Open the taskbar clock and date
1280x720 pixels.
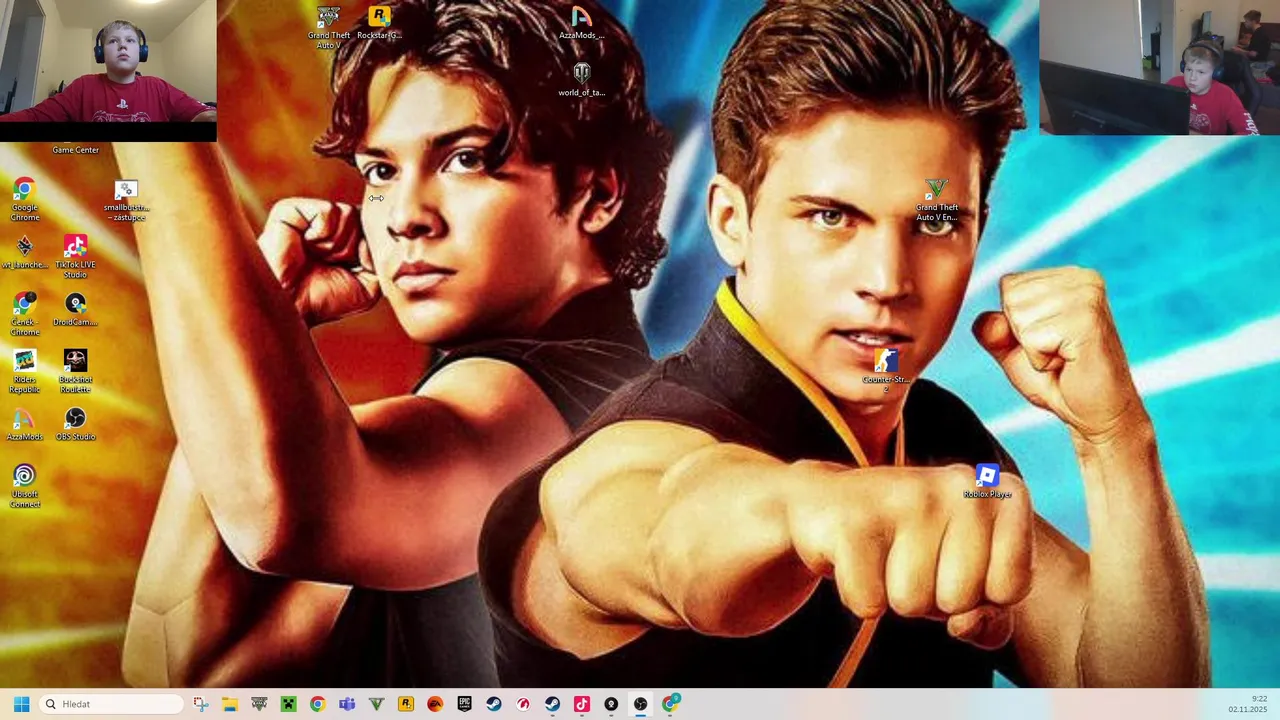[x=1248, y=704]
